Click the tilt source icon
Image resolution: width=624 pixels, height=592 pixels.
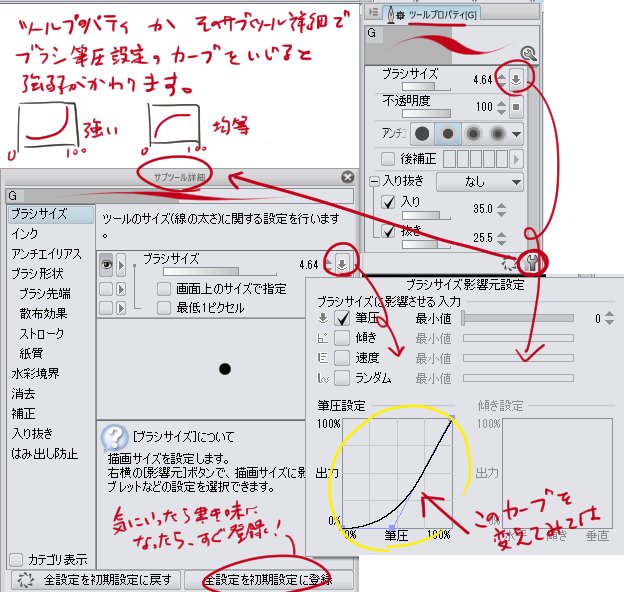pos(323,338)
